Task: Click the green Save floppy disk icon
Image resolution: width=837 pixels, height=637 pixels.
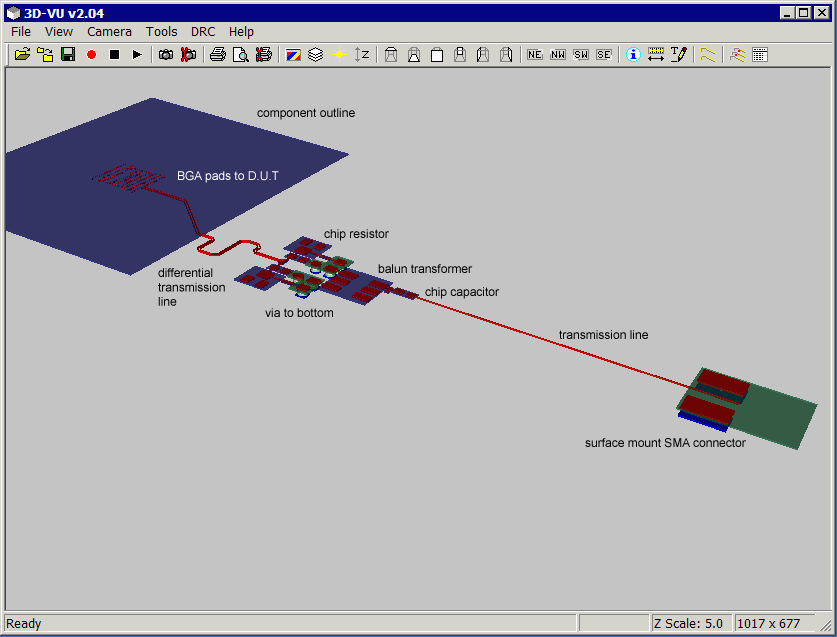Action: 68,54
